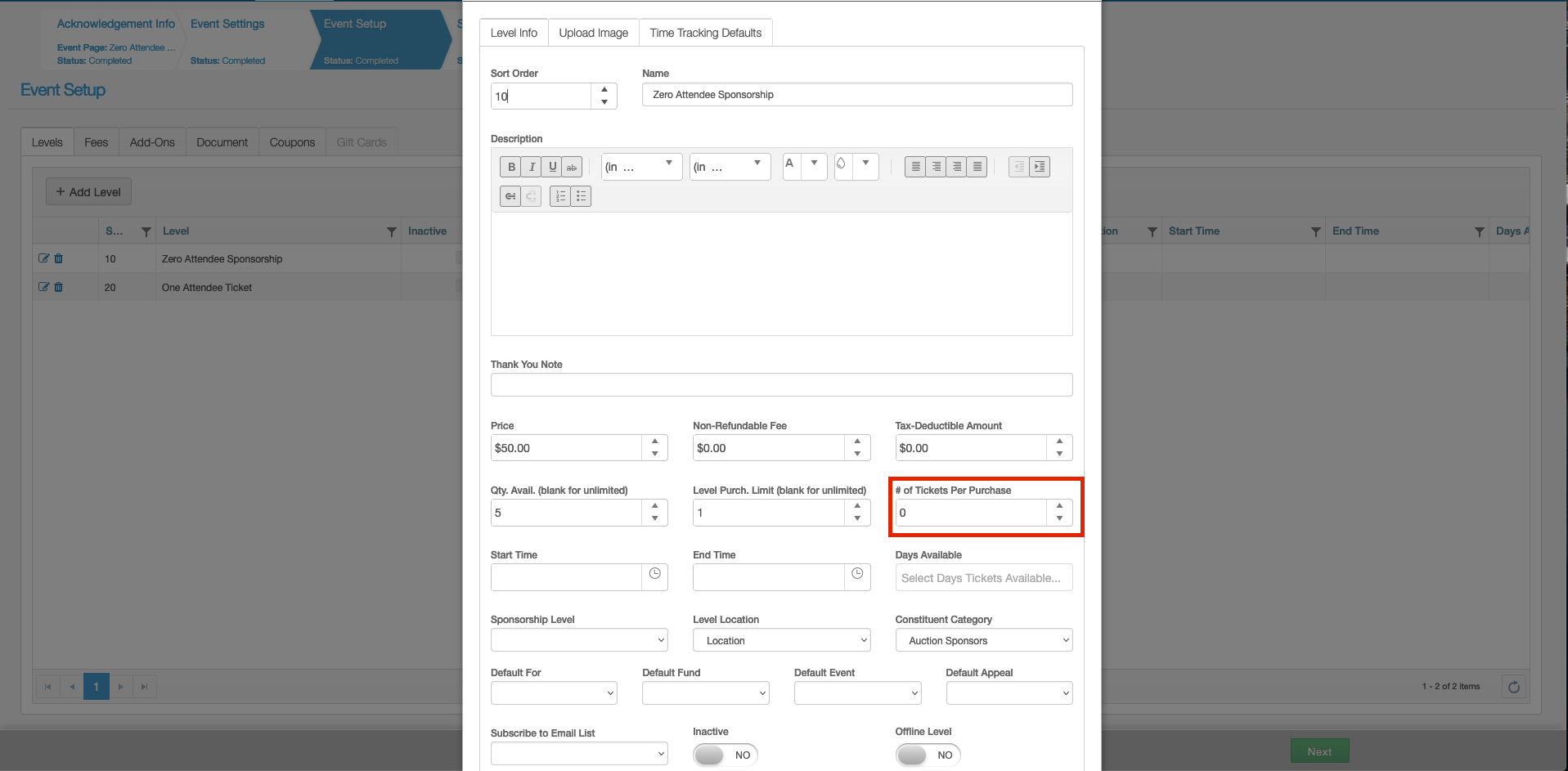Toggle the Offline Level switch
Screen dimensions: 1568x771
927,755
